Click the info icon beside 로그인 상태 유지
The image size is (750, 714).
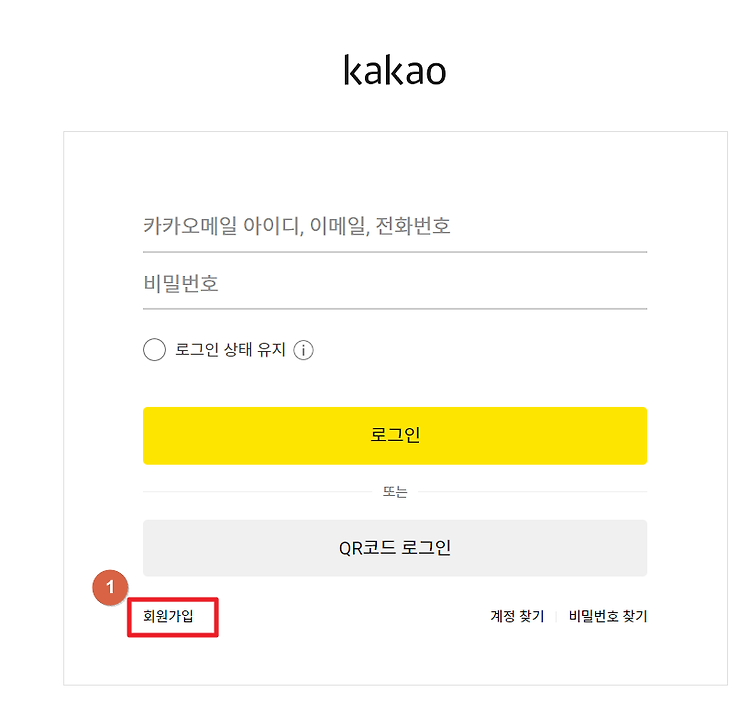(303, 350)
